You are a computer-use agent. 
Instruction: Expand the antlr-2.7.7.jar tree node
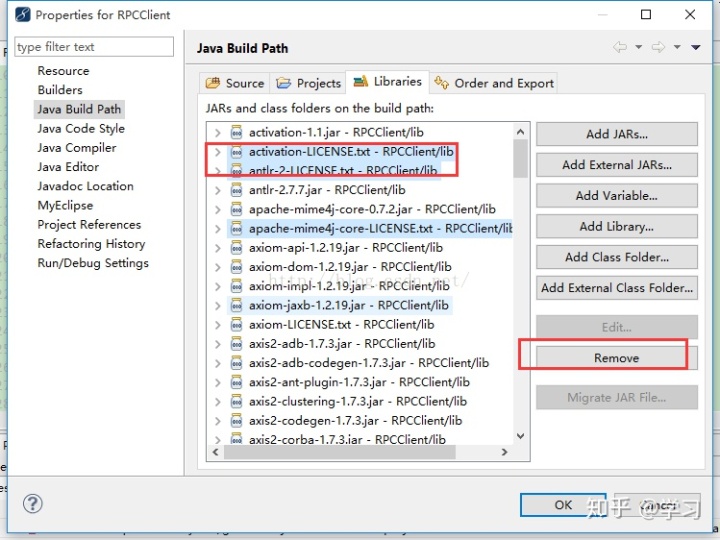[218, 190]
